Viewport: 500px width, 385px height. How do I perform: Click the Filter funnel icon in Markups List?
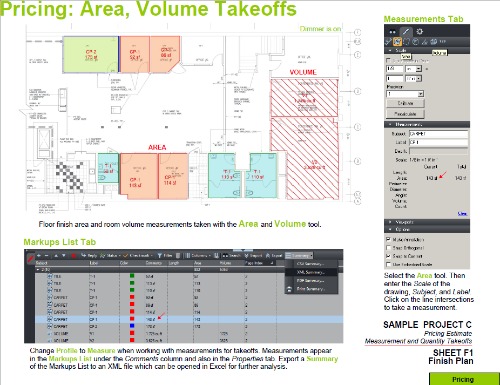tap(159, 256)
